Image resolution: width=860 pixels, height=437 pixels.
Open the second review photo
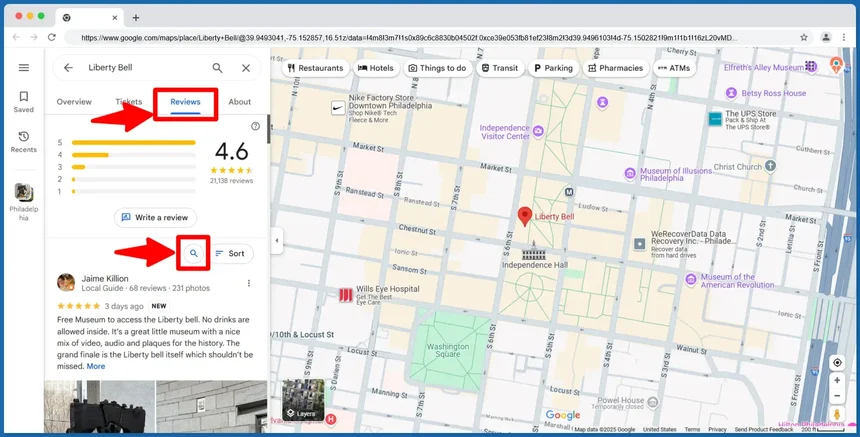tap(212, 406)
